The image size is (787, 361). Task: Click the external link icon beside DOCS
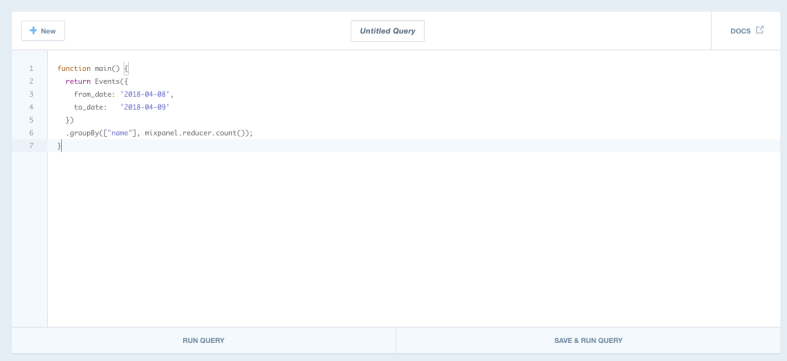759,30
